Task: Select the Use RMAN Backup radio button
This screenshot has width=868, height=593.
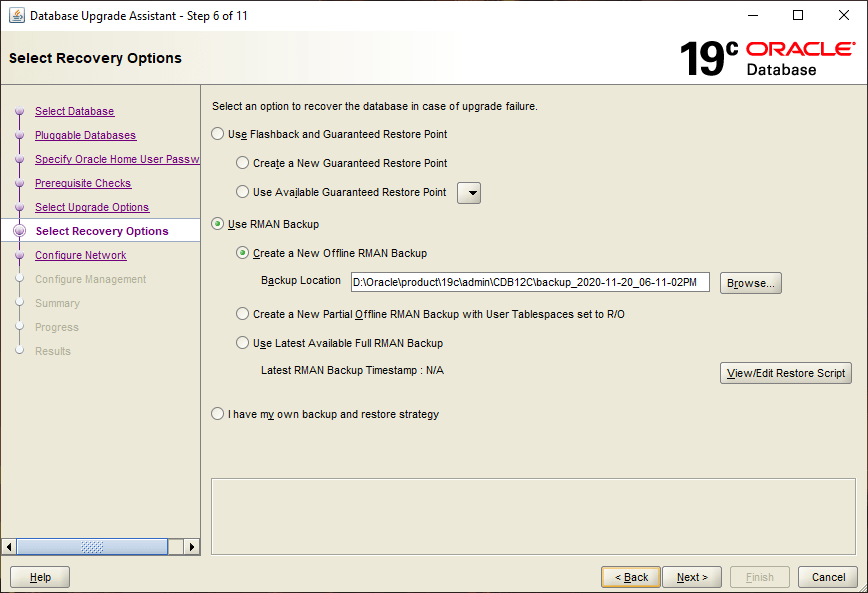Action: click(x=218, y=224)
